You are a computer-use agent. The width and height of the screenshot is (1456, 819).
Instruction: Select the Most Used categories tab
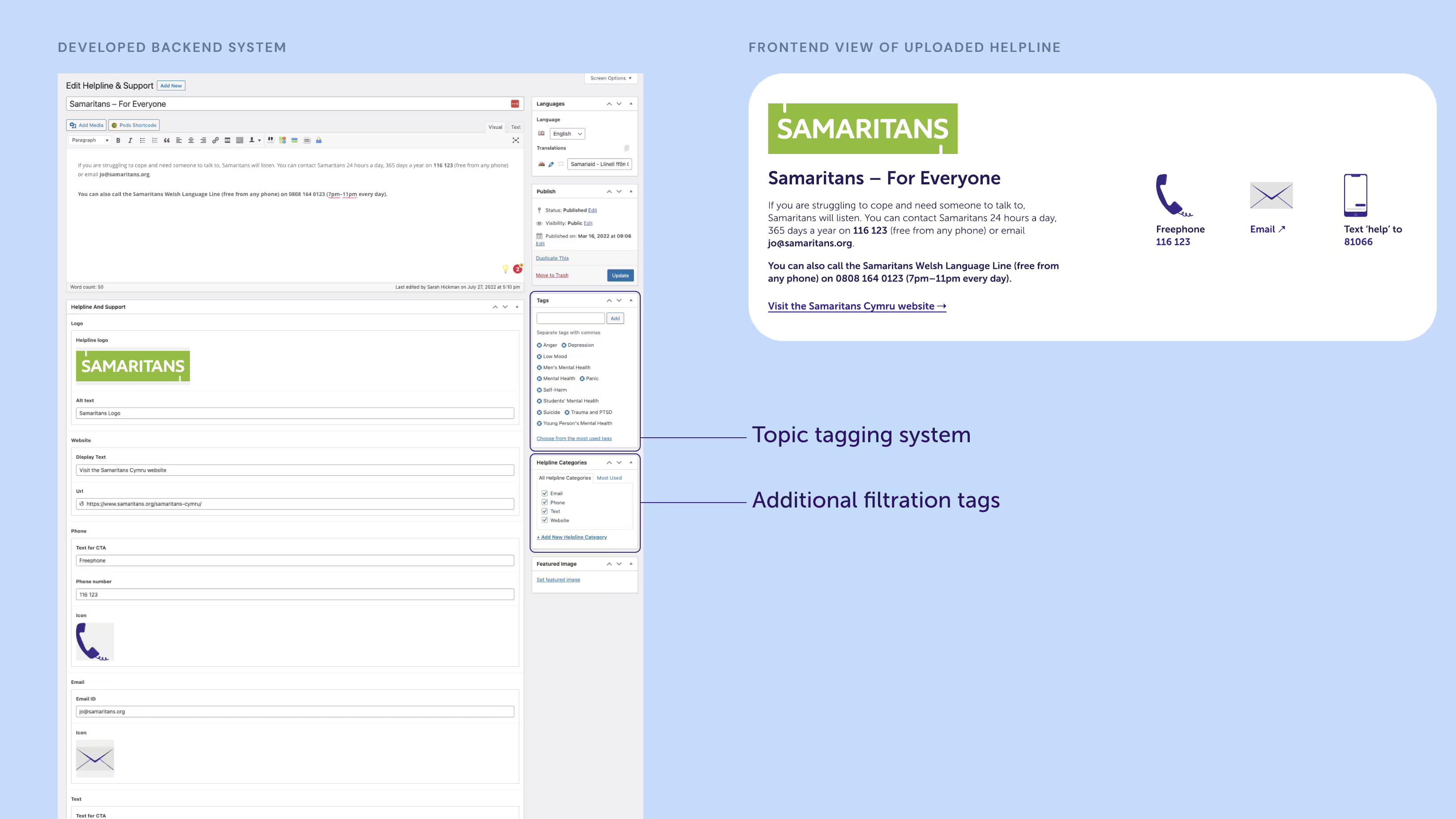[x=609, y=478]
